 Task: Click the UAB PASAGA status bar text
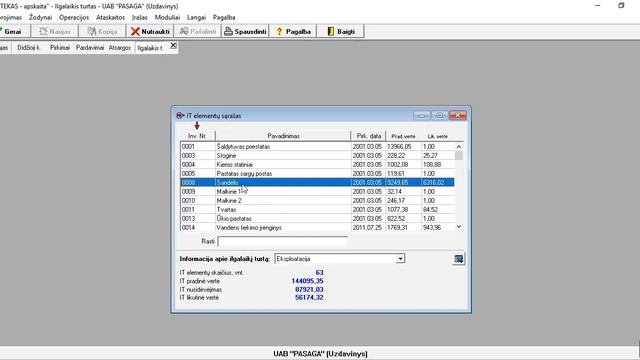(x=320, y=353)
